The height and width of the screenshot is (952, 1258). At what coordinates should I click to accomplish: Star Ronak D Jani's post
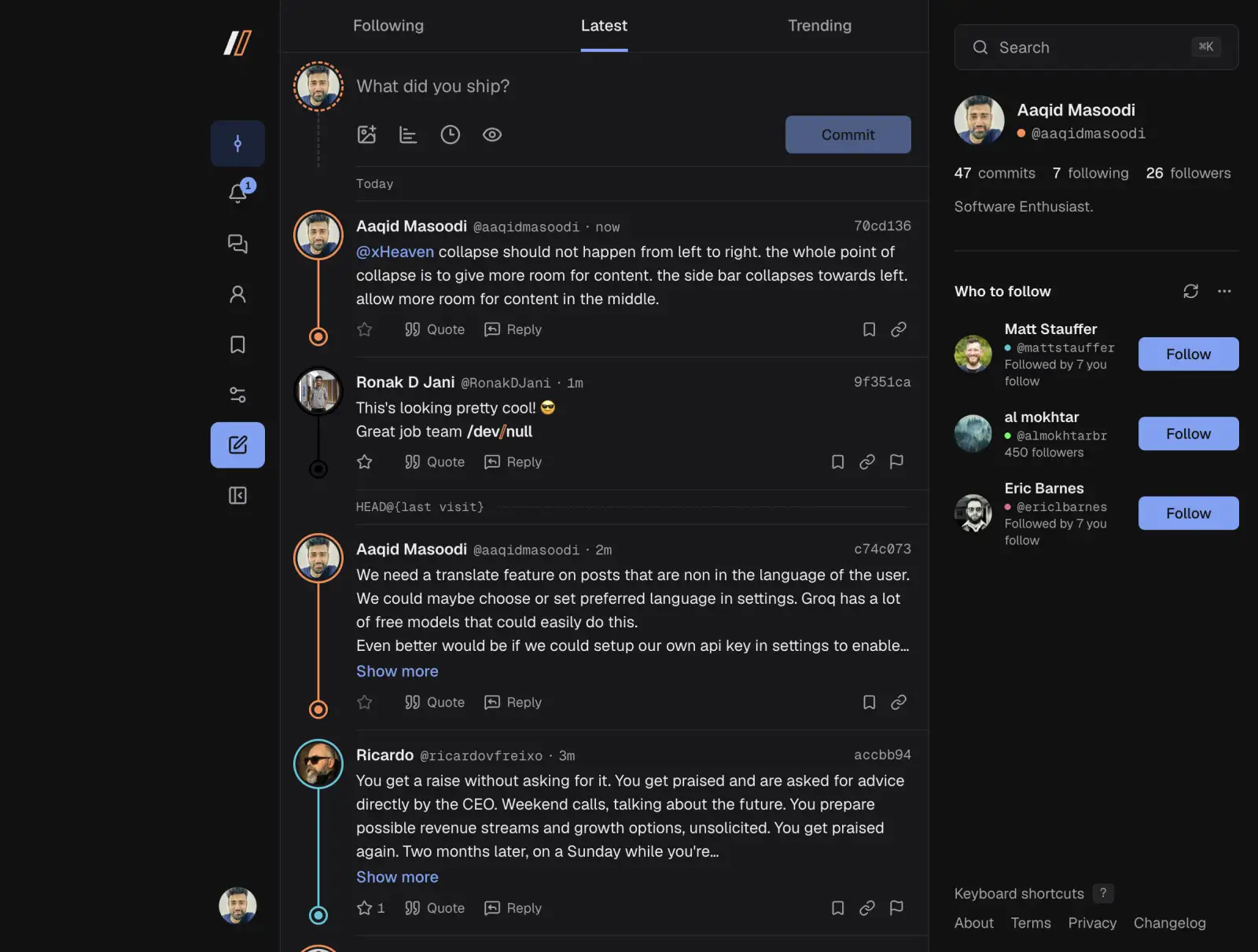[x=365, y=461]
